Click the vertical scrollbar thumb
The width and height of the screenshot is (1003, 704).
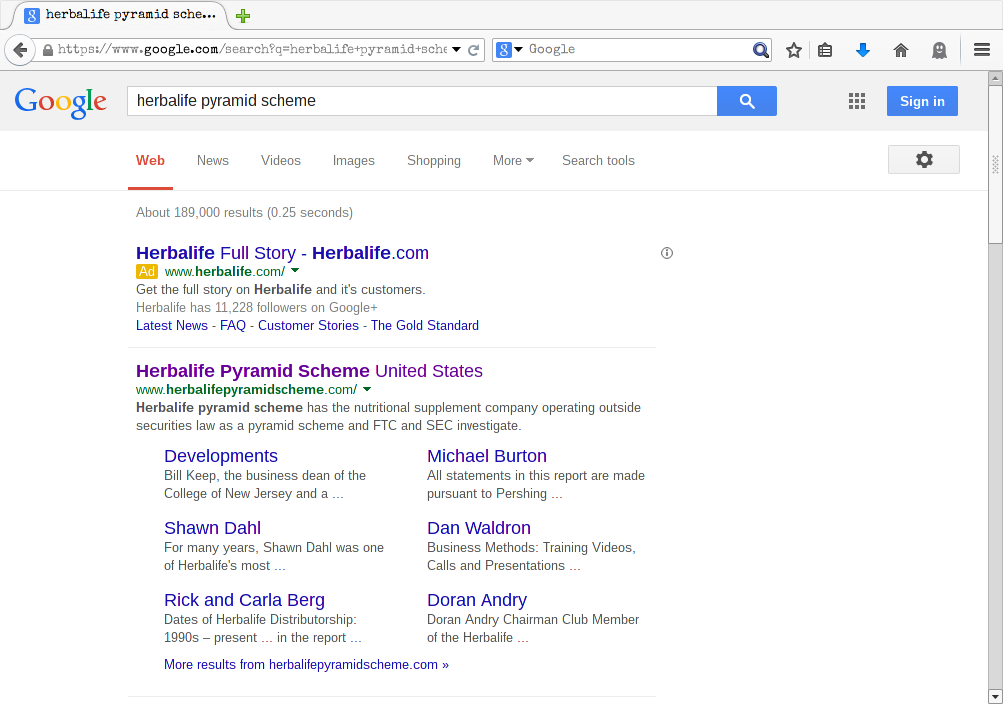click(x=995, y=164)
